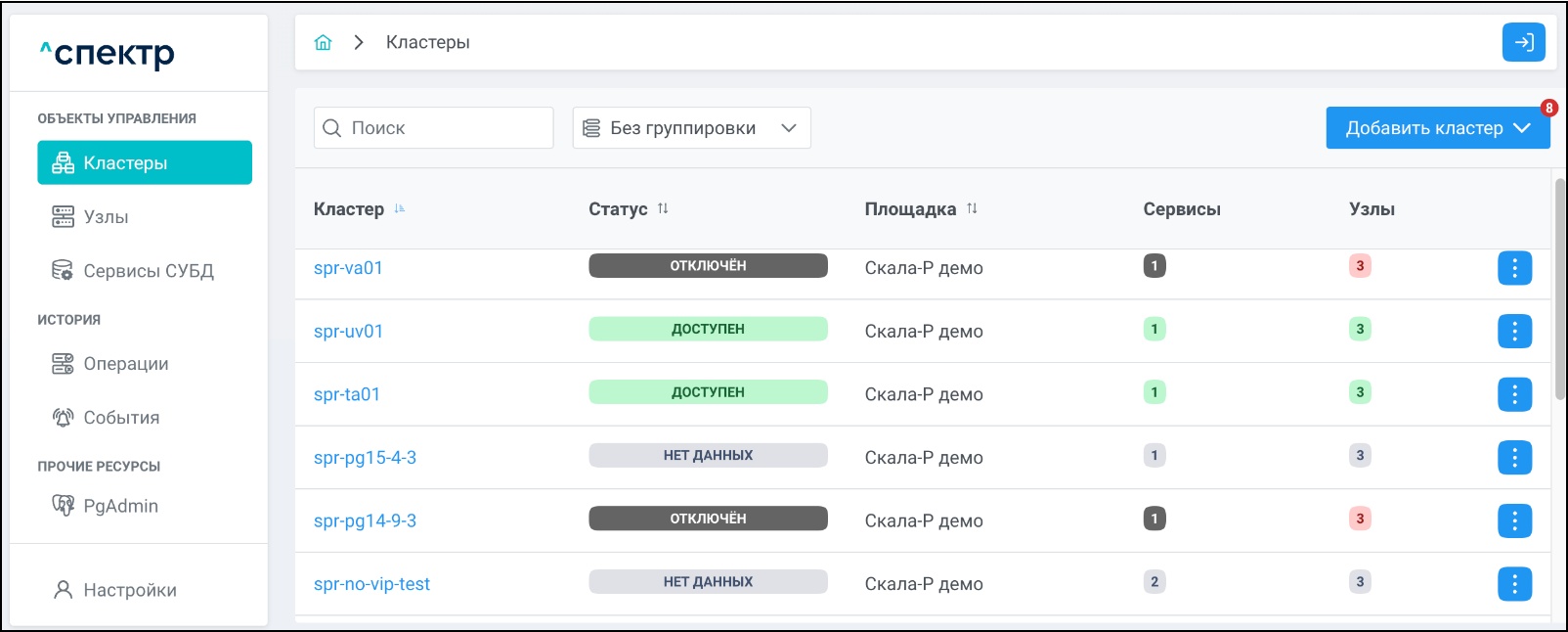The width and height of the screenshot is (1568, 632).
Task: Open the spr-uv01 cluster link
Action: (x=348, y=332)
